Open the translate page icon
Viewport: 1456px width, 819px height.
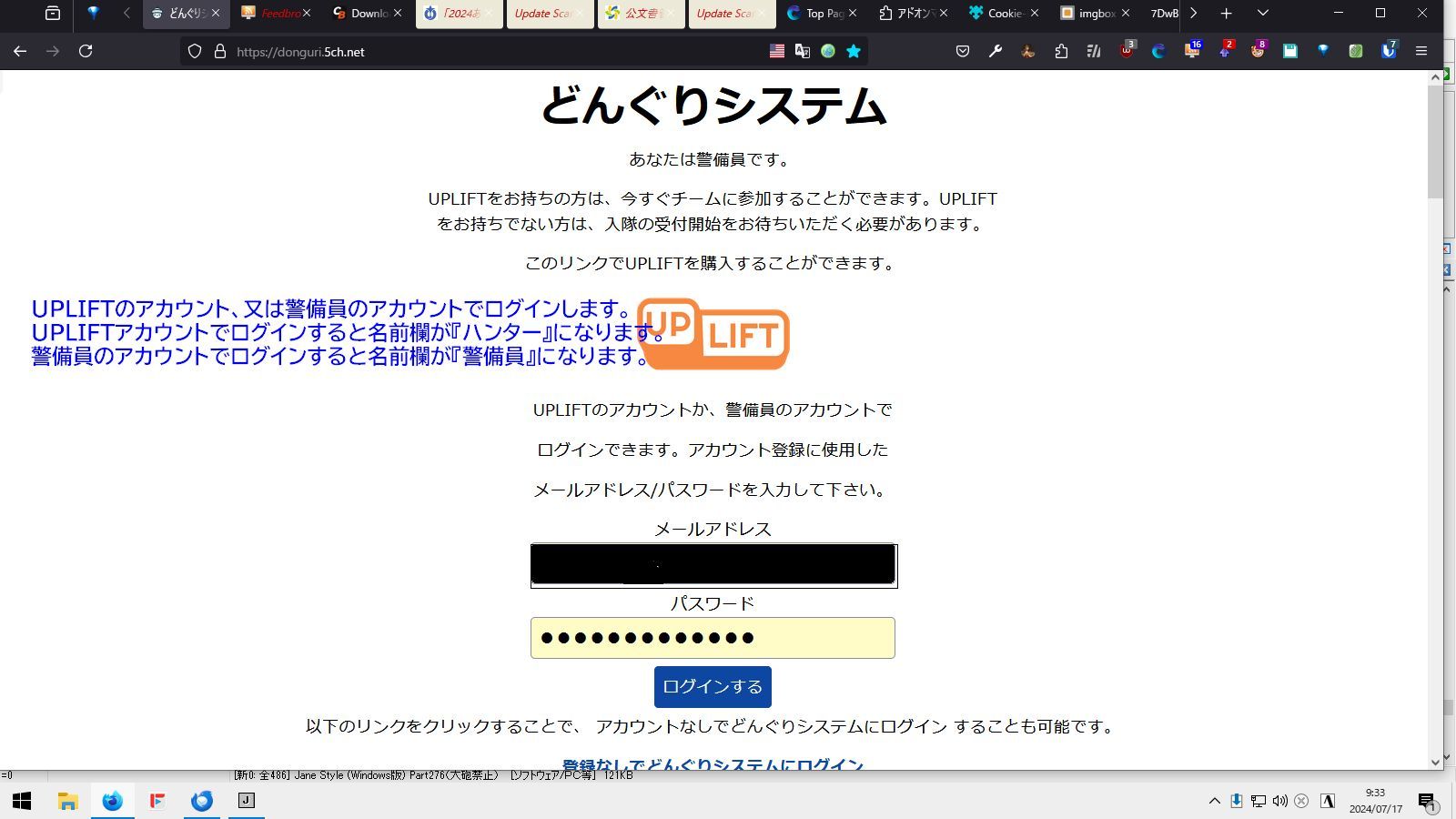803,52
